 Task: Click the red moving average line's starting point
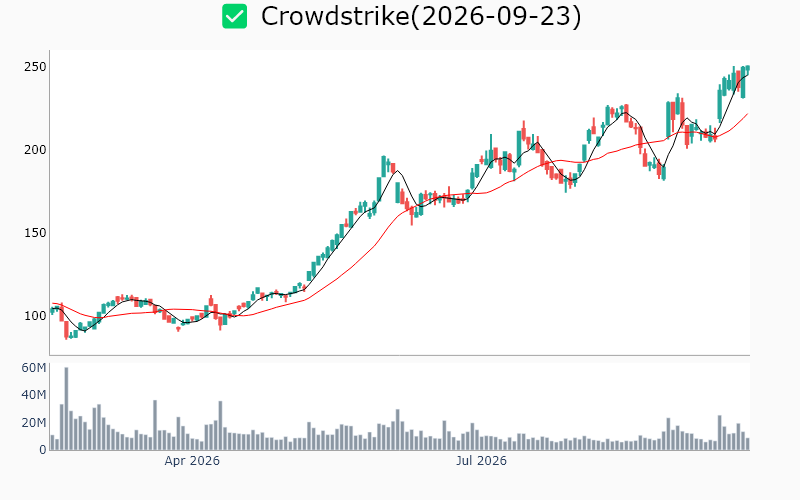tap(53, 303)
